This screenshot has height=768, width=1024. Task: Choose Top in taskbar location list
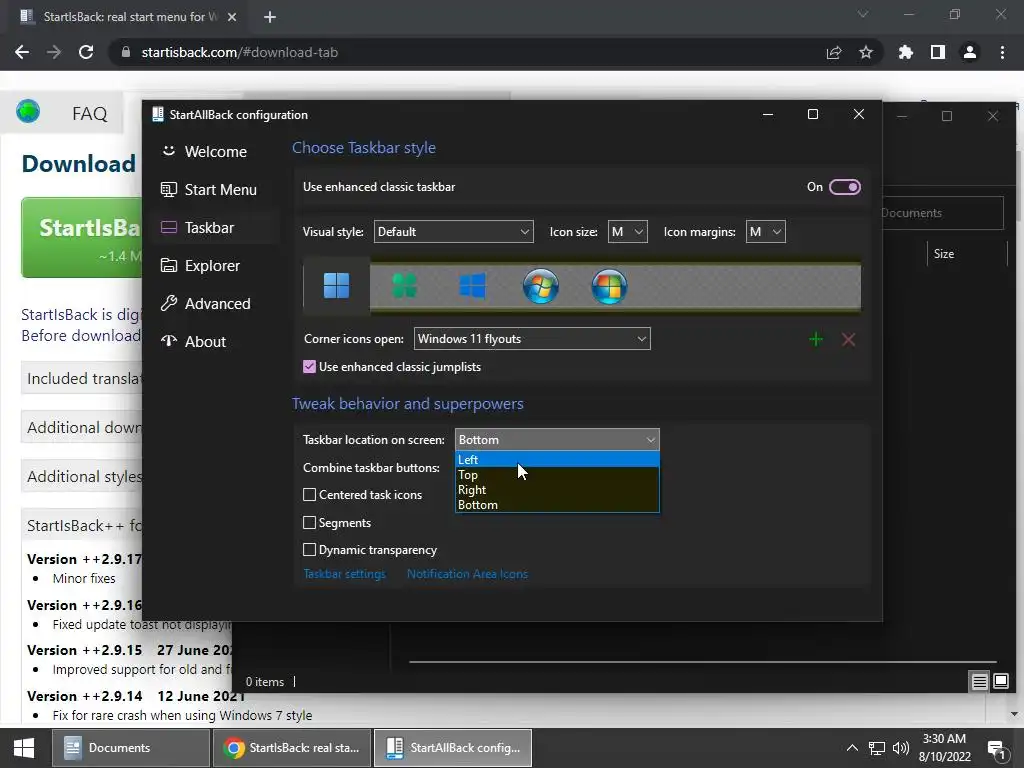pyautogui.click(x=557, y=475)
